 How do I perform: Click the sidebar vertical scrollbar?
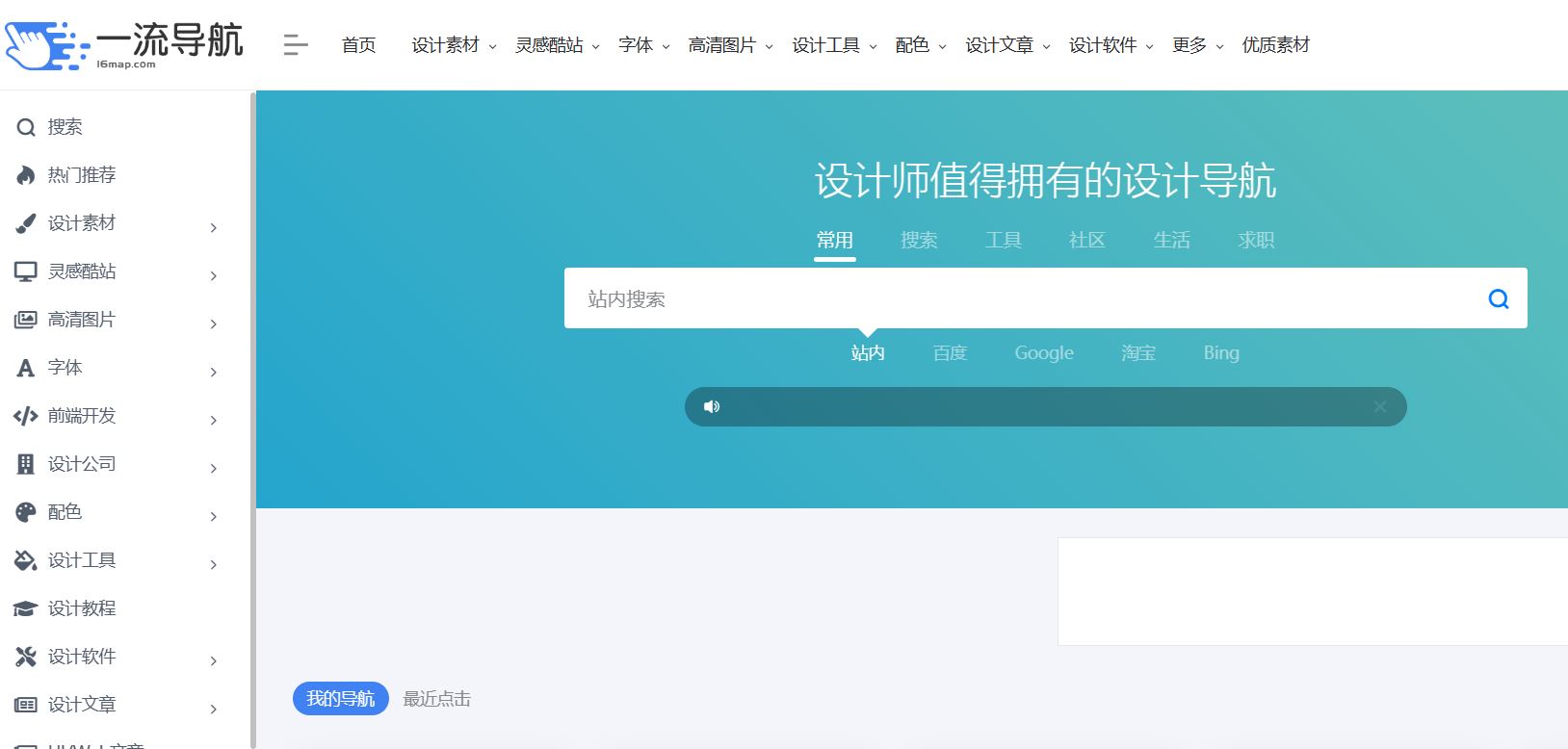(253, 420)
